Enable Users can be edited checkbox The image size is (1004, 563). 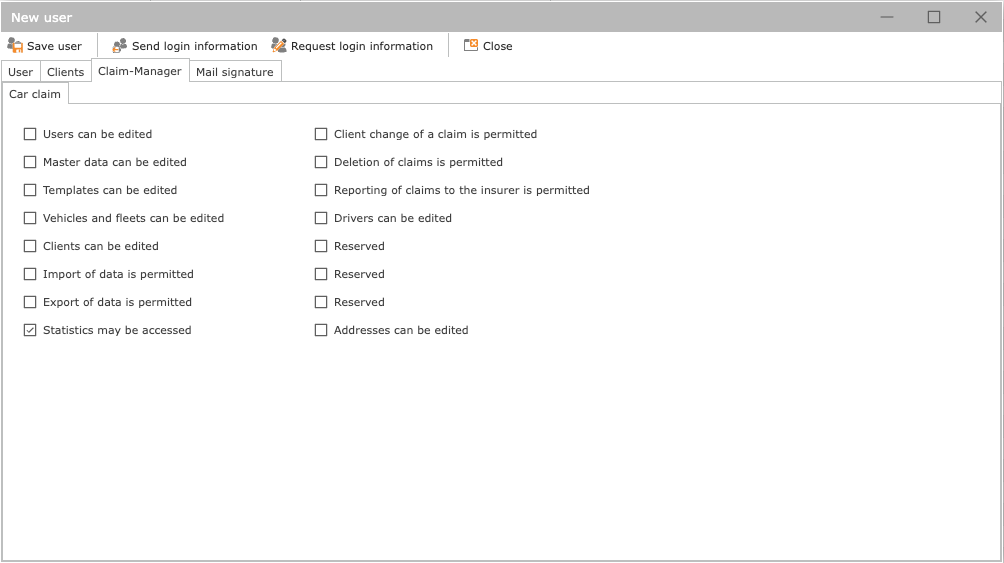point(30,134)
